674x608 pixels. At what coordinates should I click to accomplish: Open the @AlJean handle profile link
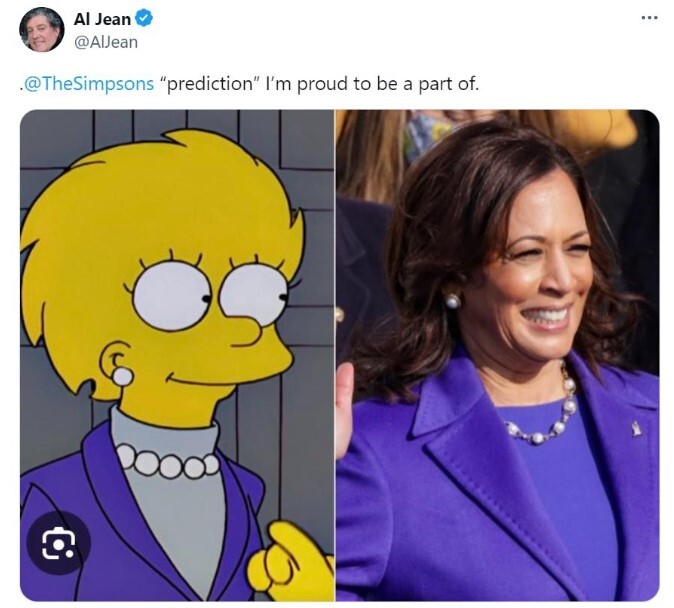tap(106, 42)
